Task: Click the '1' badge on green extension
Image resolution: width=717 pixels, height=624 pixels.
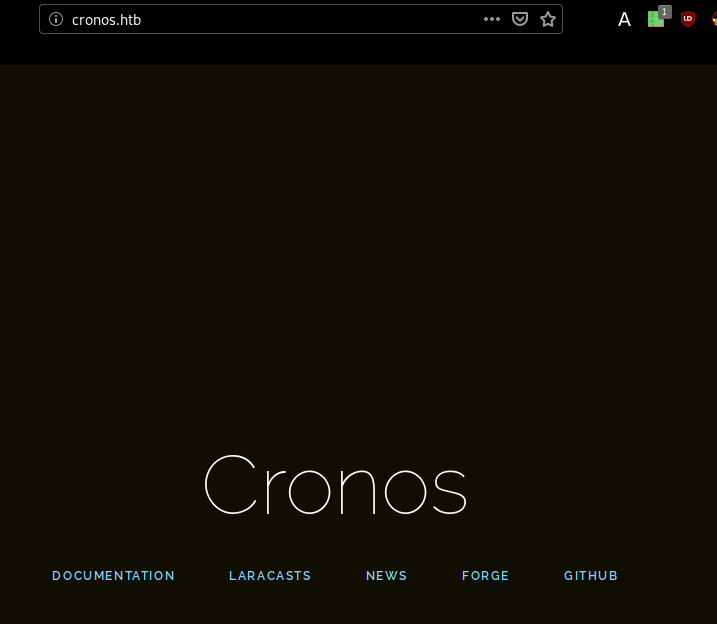Action: tap(664, 12)
